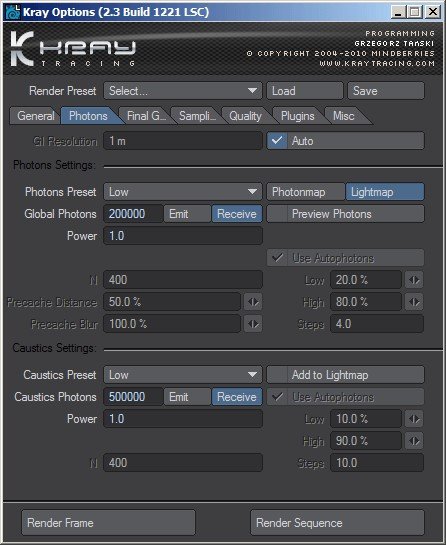Adjust the photons Low 20.0 % arrows

pos(414,280)
